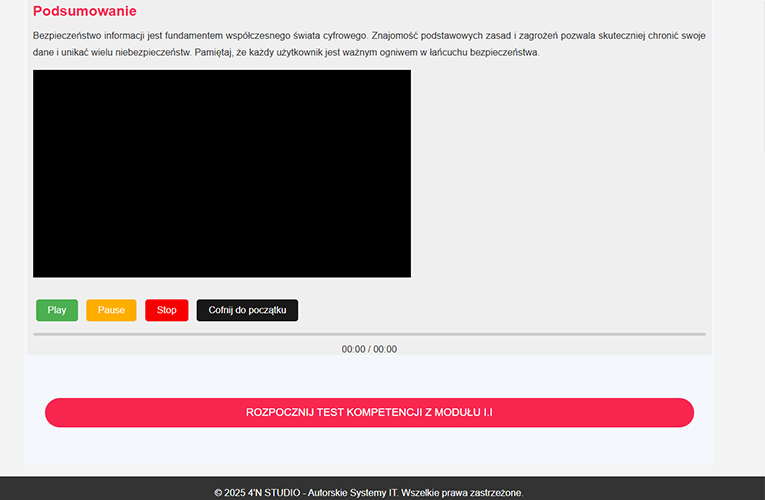765x500 pixels.
Task: Click the Podsumowanie heading
Action: [x=85, y=11]
